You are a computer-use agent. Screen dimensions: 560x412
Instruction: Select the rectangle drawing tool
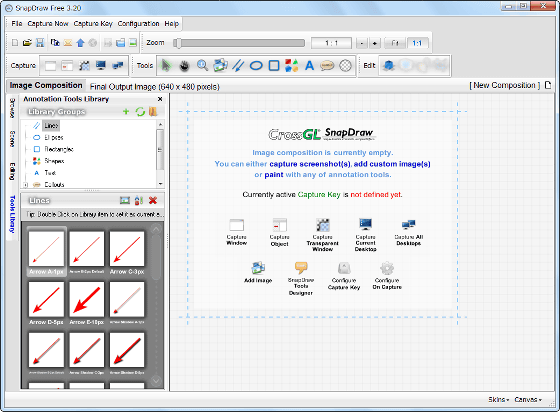click(274, 66)
